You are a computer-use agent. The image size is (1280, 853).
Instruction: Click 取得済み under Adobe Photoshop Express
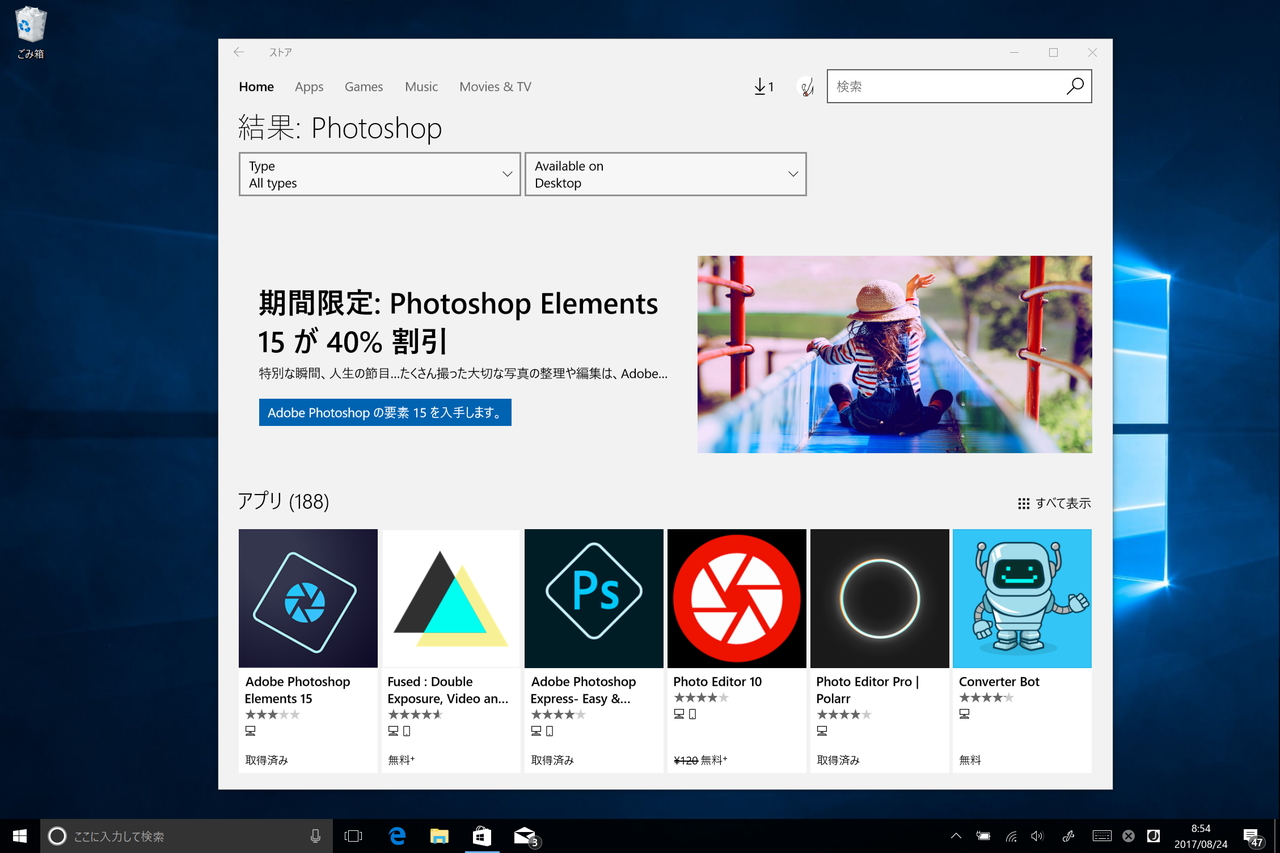tap(552, 760)
